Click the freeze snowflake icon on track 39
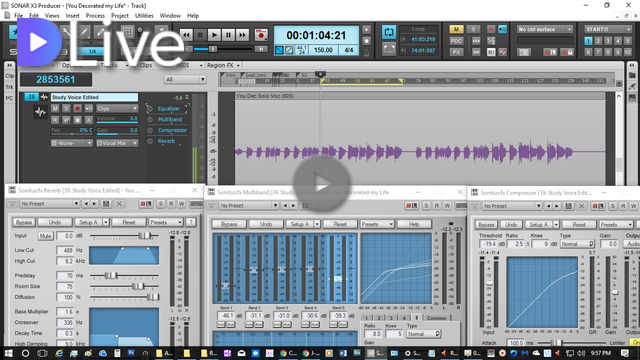The image size is (640, 360). (x=78, y=120)
